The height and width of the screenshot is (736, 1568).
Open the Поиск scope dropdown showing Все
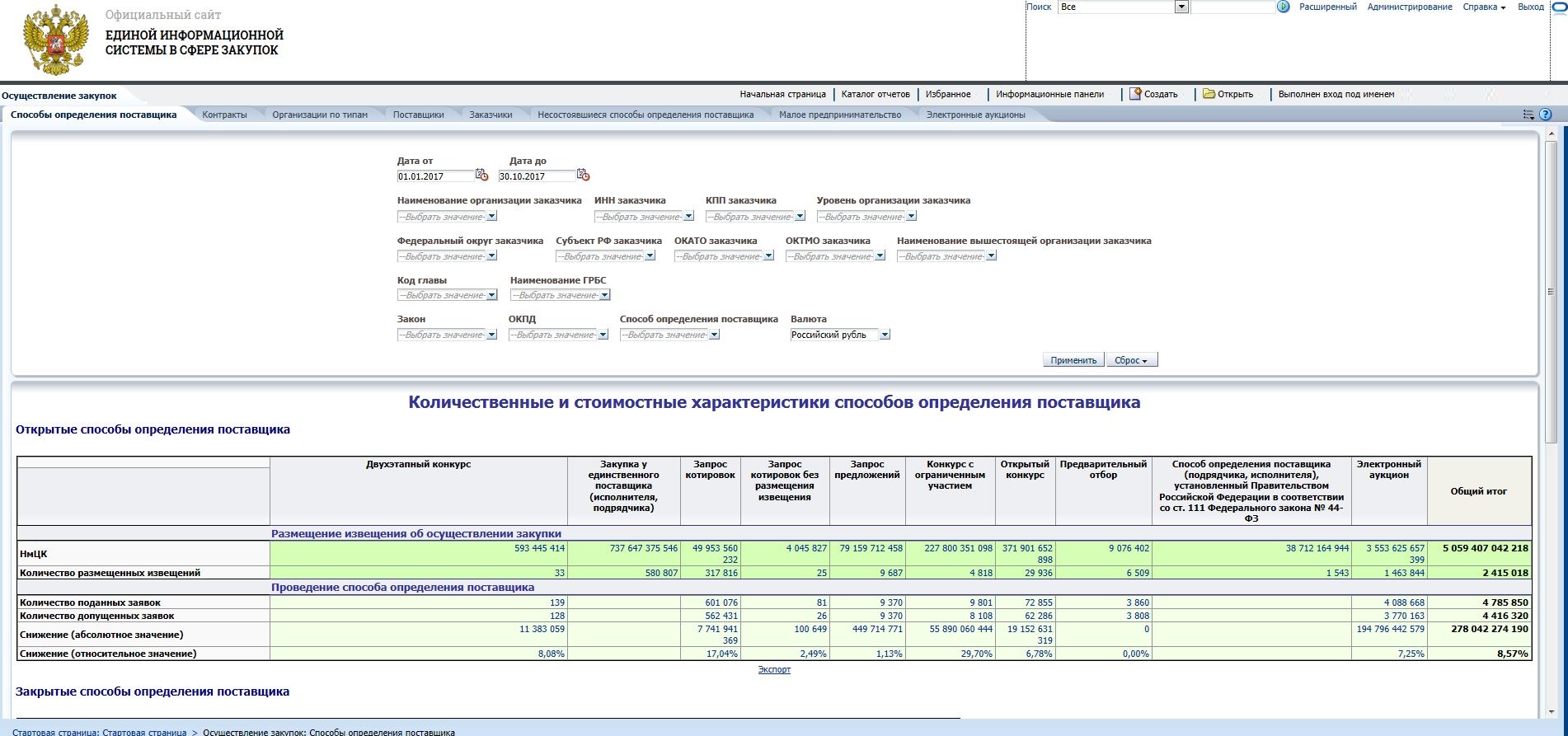1181,7
